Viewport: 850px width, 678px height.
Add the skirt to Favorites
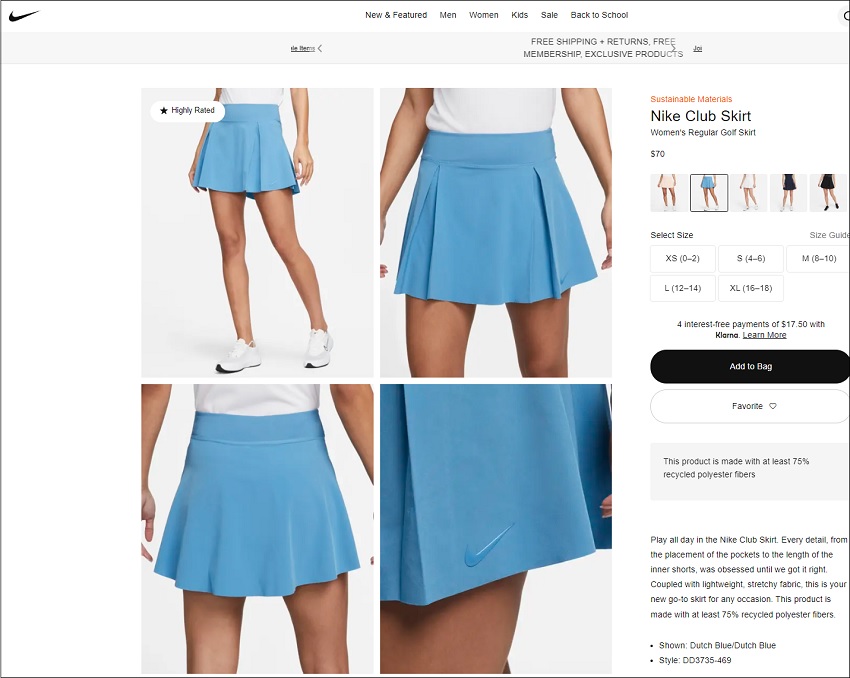750,406
